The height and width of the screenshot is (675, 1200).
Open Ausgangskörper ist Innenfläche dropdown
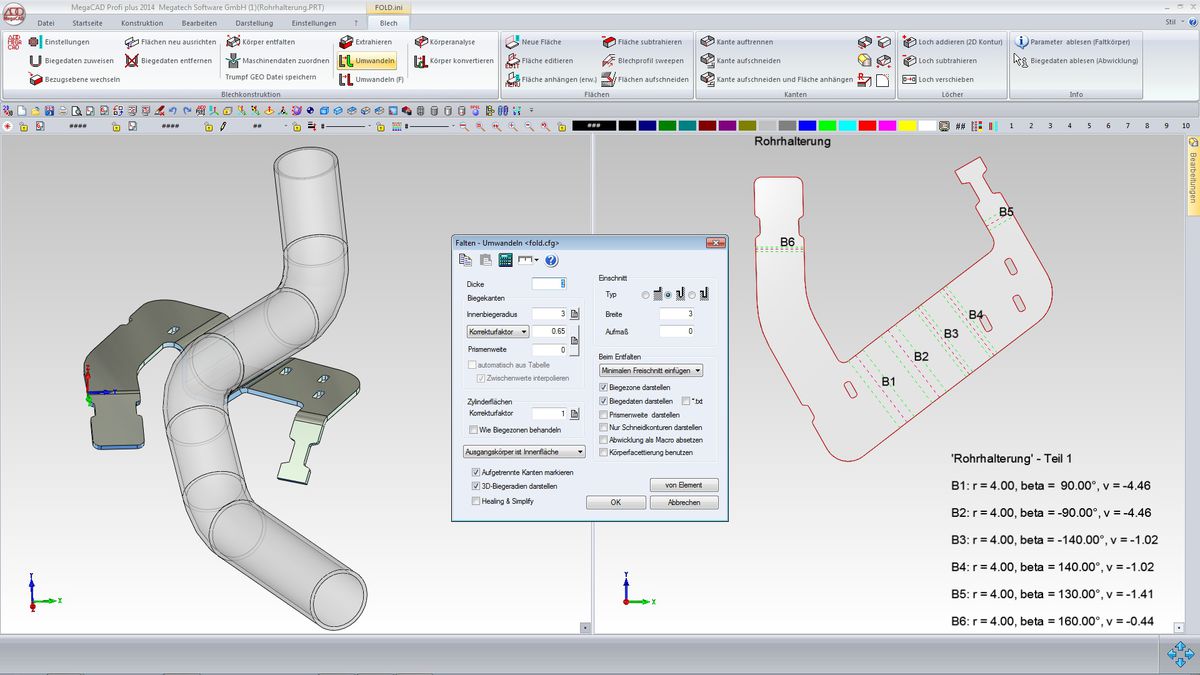[525, 452]
